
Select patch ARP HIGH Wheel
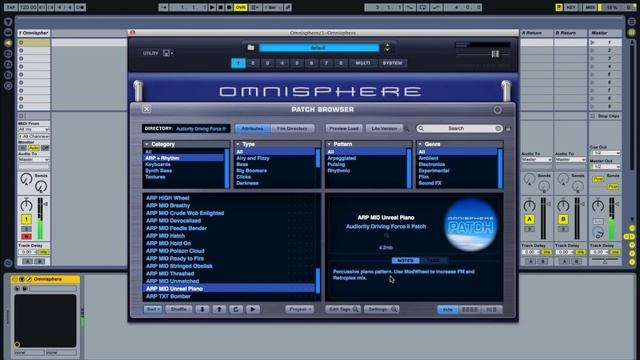pyautogui.click(x=168, y=198)
